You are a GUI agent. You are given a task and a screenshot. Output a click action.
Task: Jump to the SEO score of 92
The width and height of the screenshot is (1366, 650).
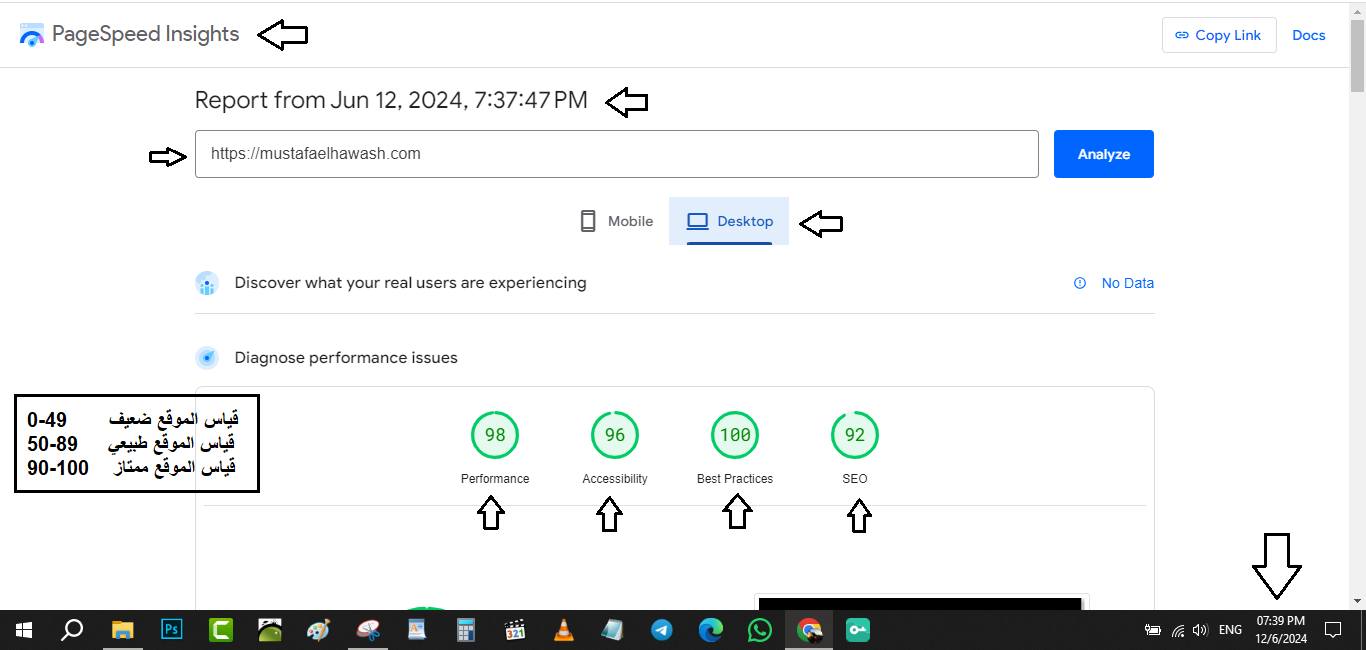[855, 435]
